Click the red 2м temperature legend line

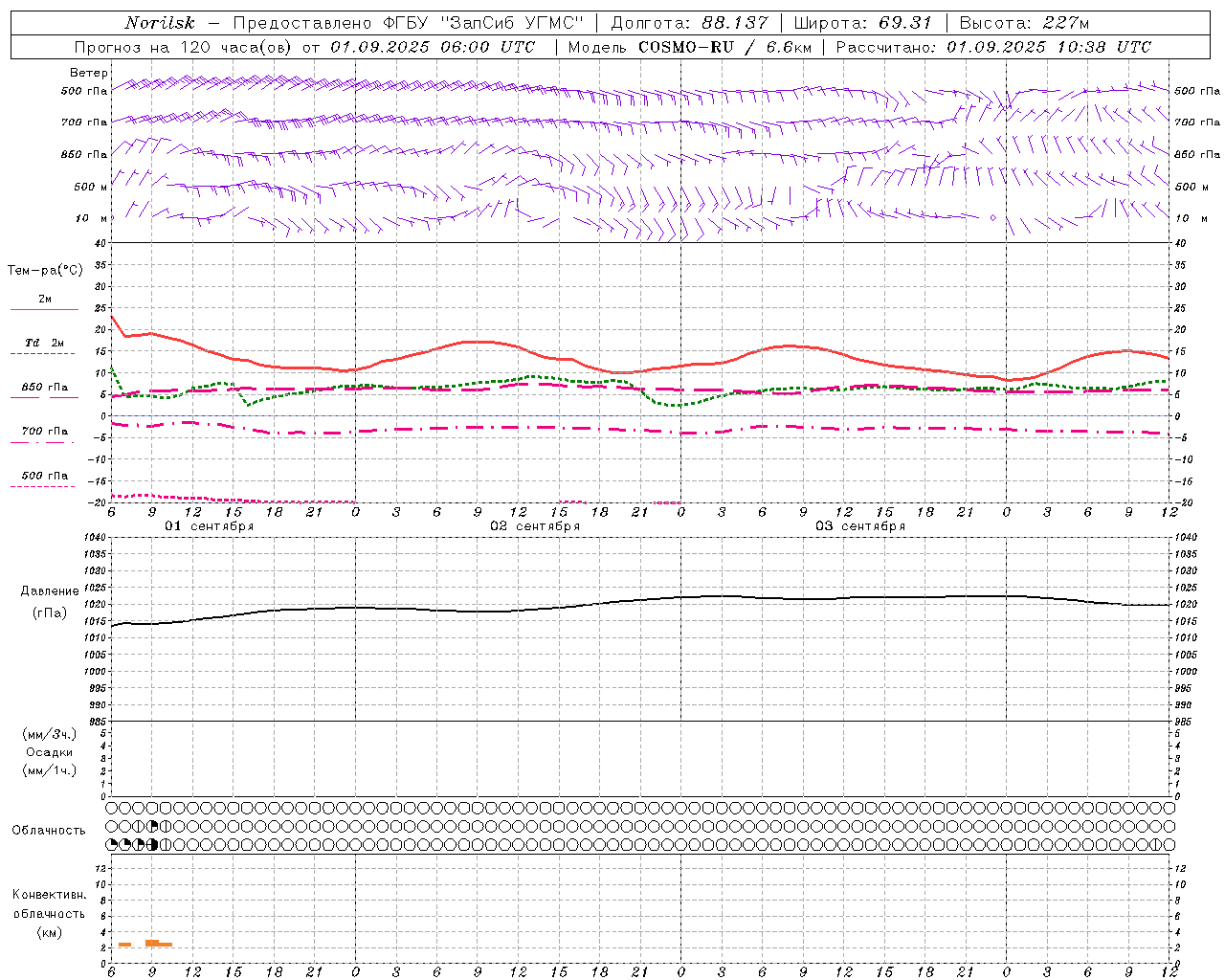[45, 310]
